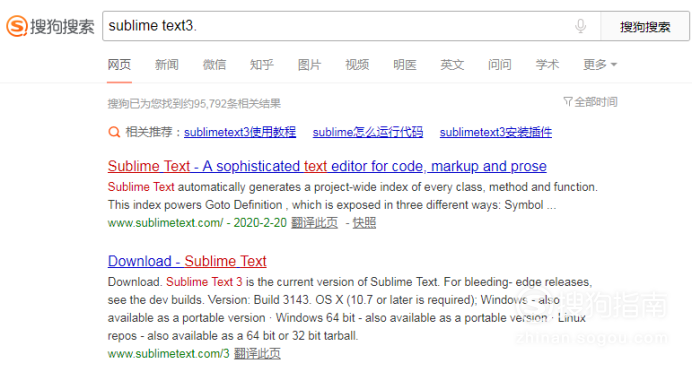Open the Sublime Text sophisticated text editor result
Image resolution: width=692 pixels, height=372 pixels.
pyautogui.click(x=327, y=166)
